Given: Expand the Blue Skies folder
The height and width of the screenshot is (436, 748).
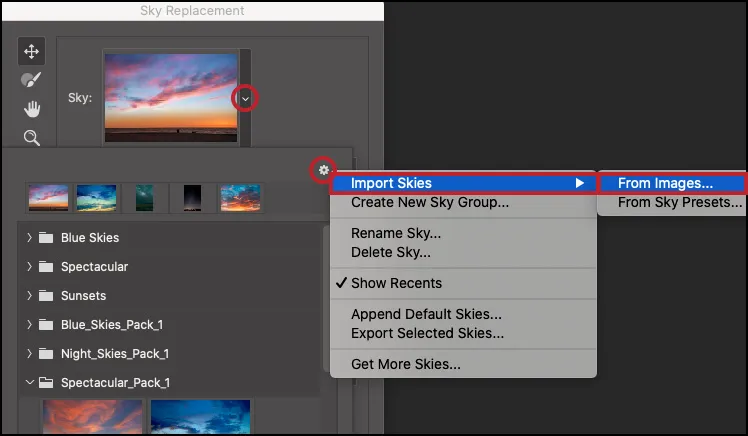Looking at the screenshot, I should coord(30,238).
